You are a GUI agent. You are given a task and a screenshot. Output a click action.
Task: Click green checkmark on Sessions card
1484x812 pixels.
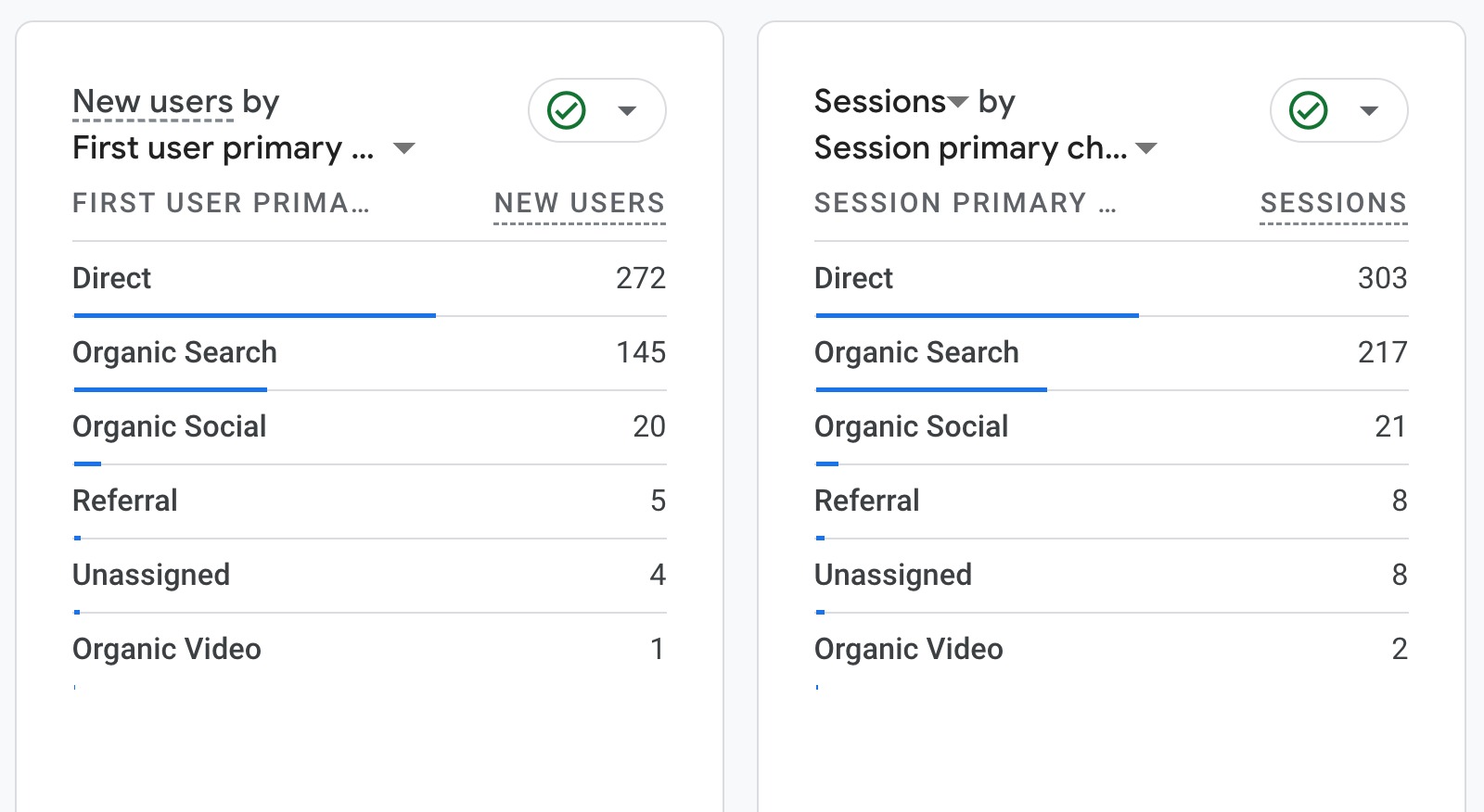tap(1309, 110)
